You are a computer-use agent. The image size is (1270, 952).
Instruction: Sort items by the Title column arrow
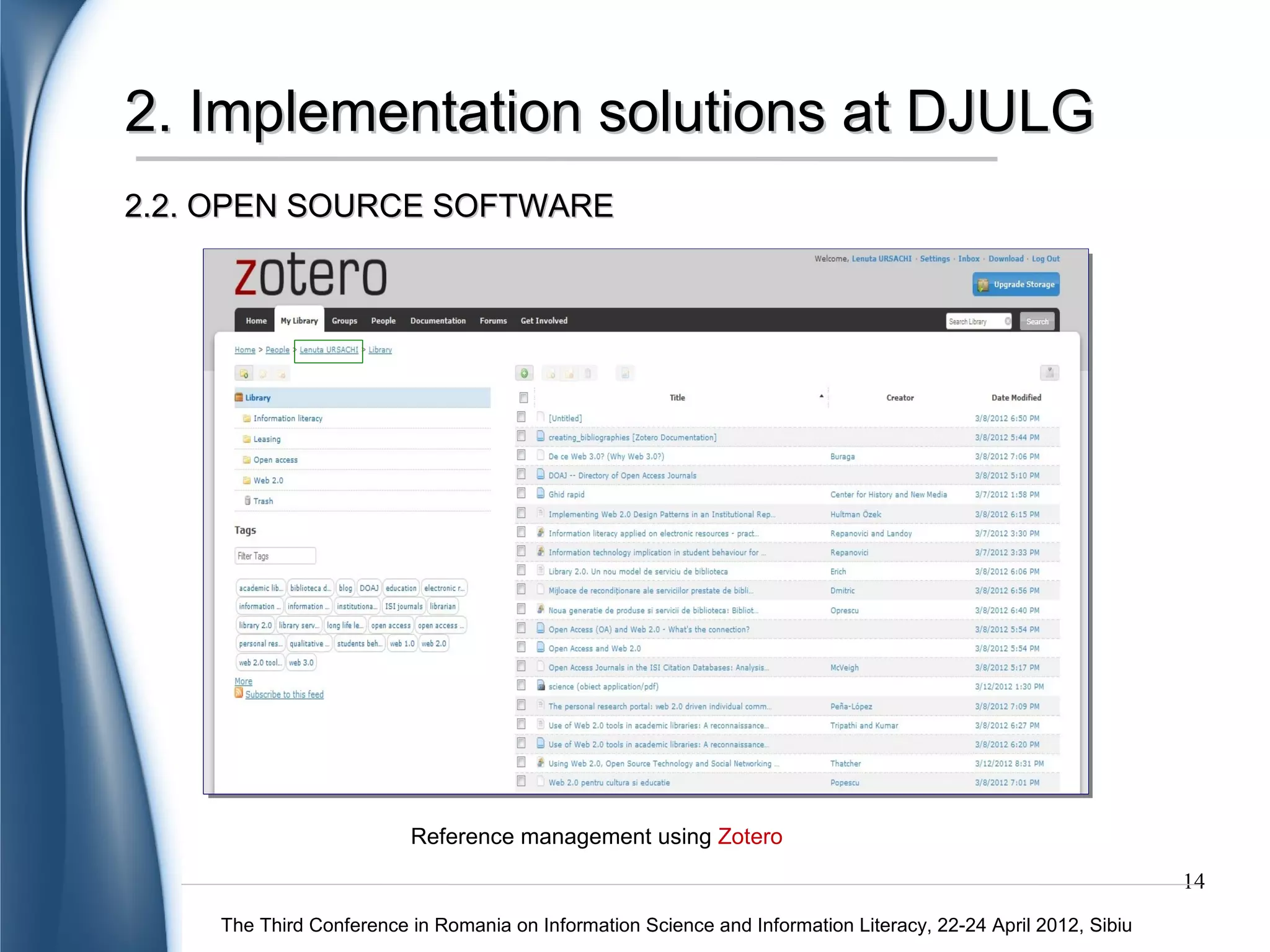821,396
